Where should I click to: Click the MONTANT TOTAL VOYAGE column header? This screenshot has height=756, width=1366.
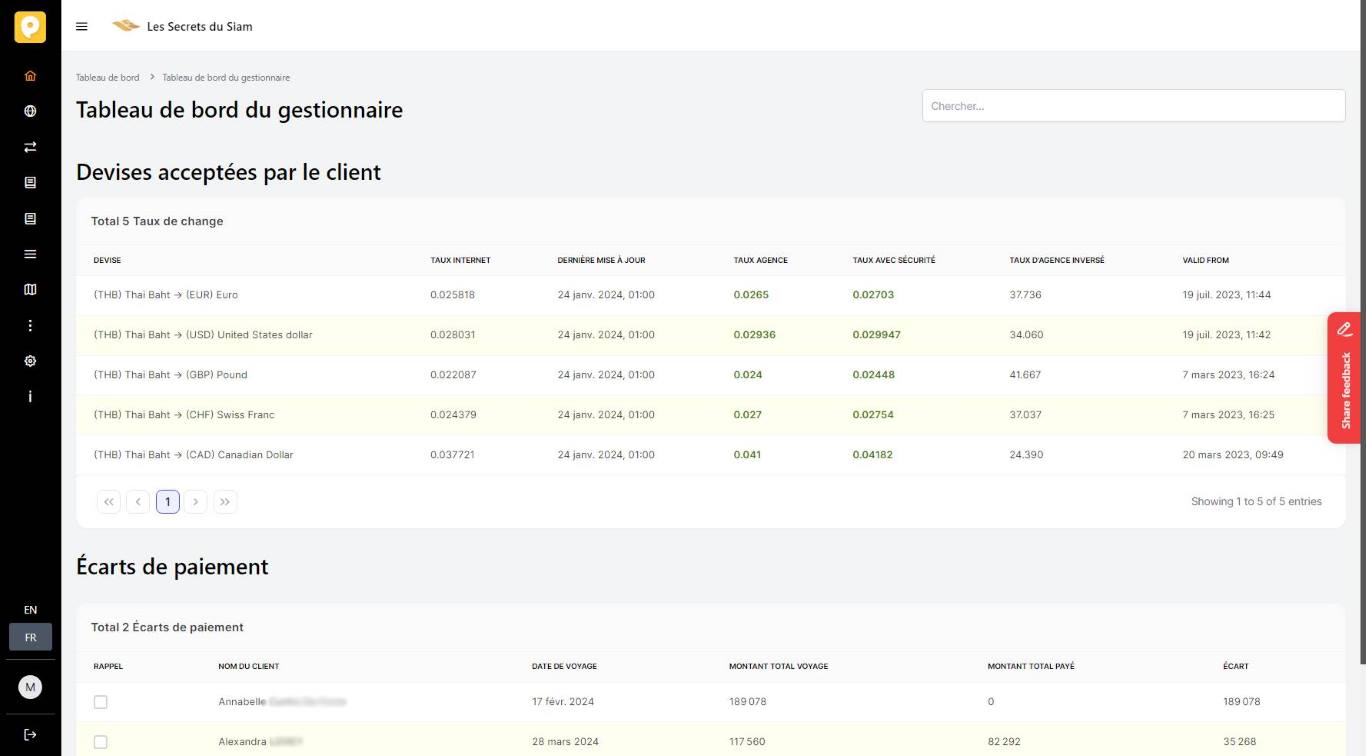[x=778, y=666]
